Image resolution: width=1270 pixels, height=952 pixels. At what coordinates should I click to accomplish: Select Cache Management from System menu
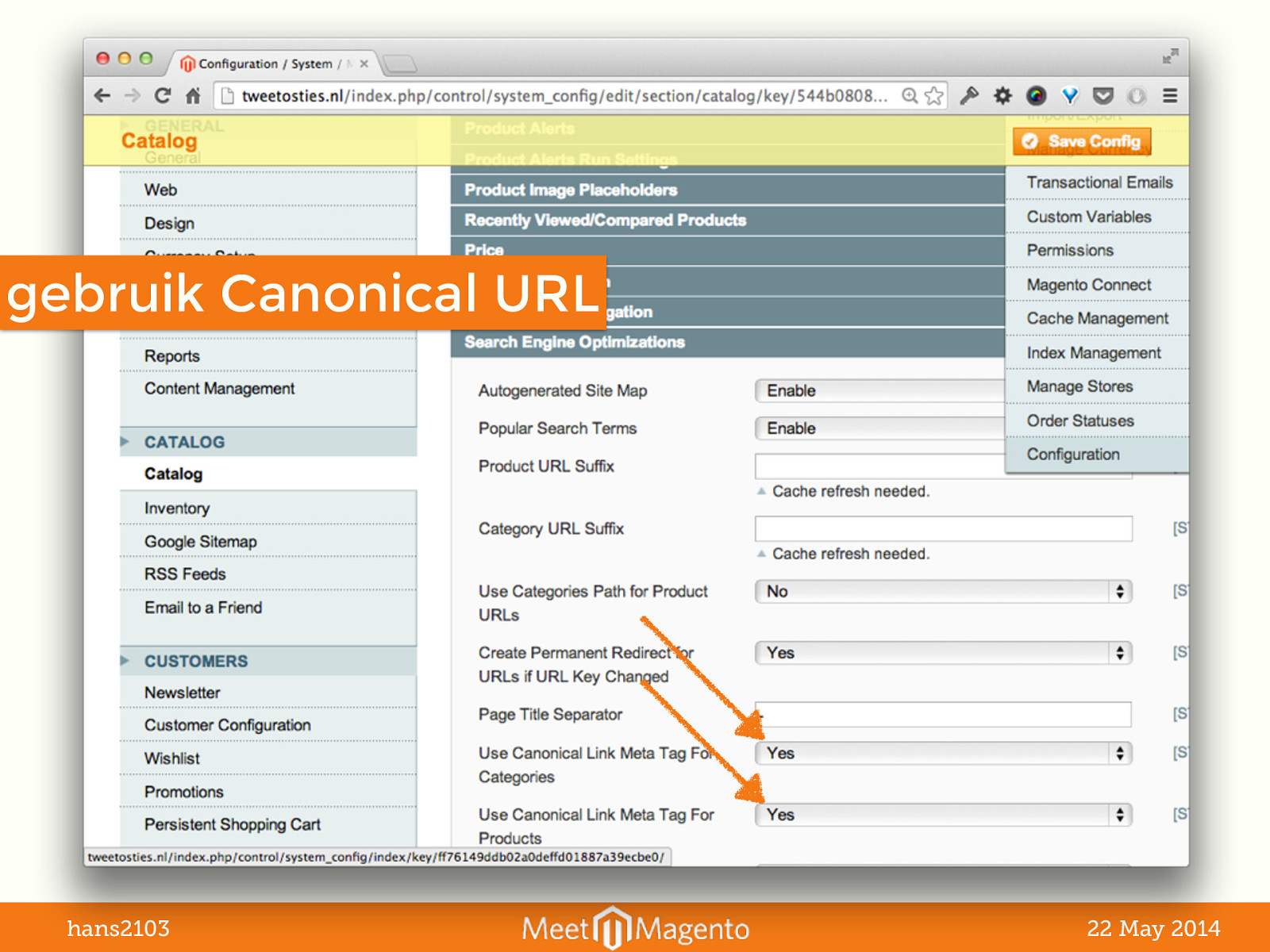point(1097,318)
